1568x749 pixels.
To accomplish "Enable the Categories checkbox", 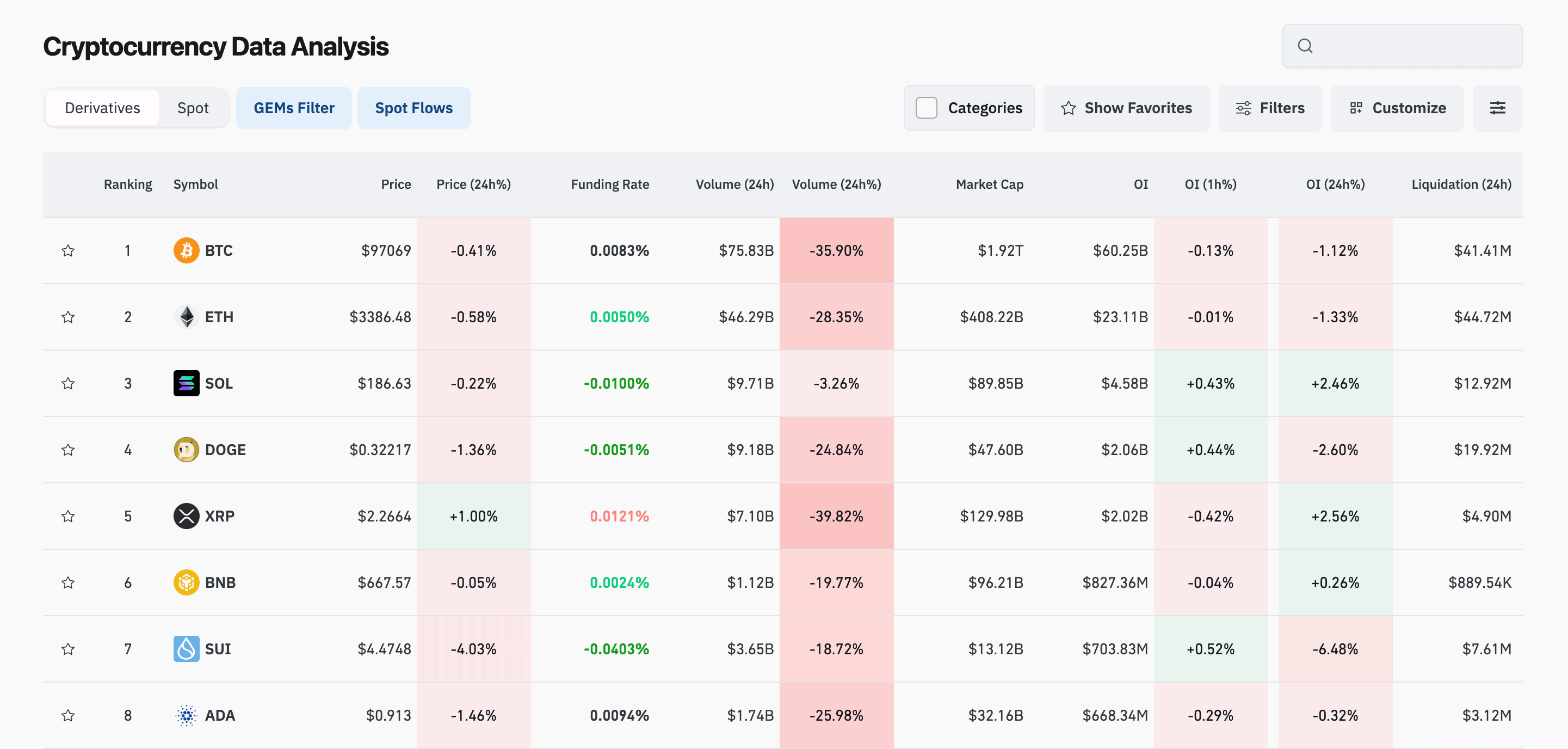I will [926, 108].
